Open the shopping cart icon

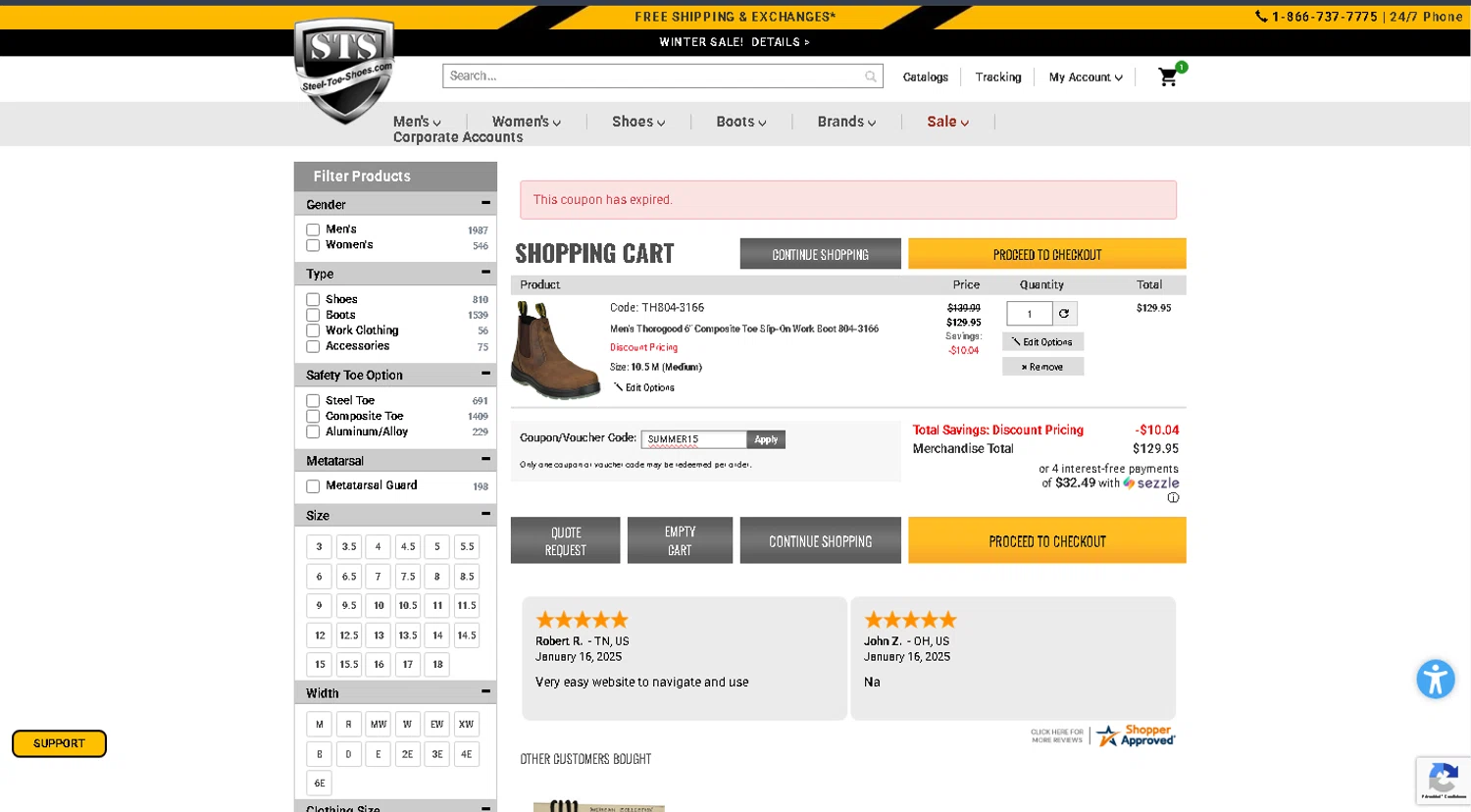click(x=1168, y=76)
